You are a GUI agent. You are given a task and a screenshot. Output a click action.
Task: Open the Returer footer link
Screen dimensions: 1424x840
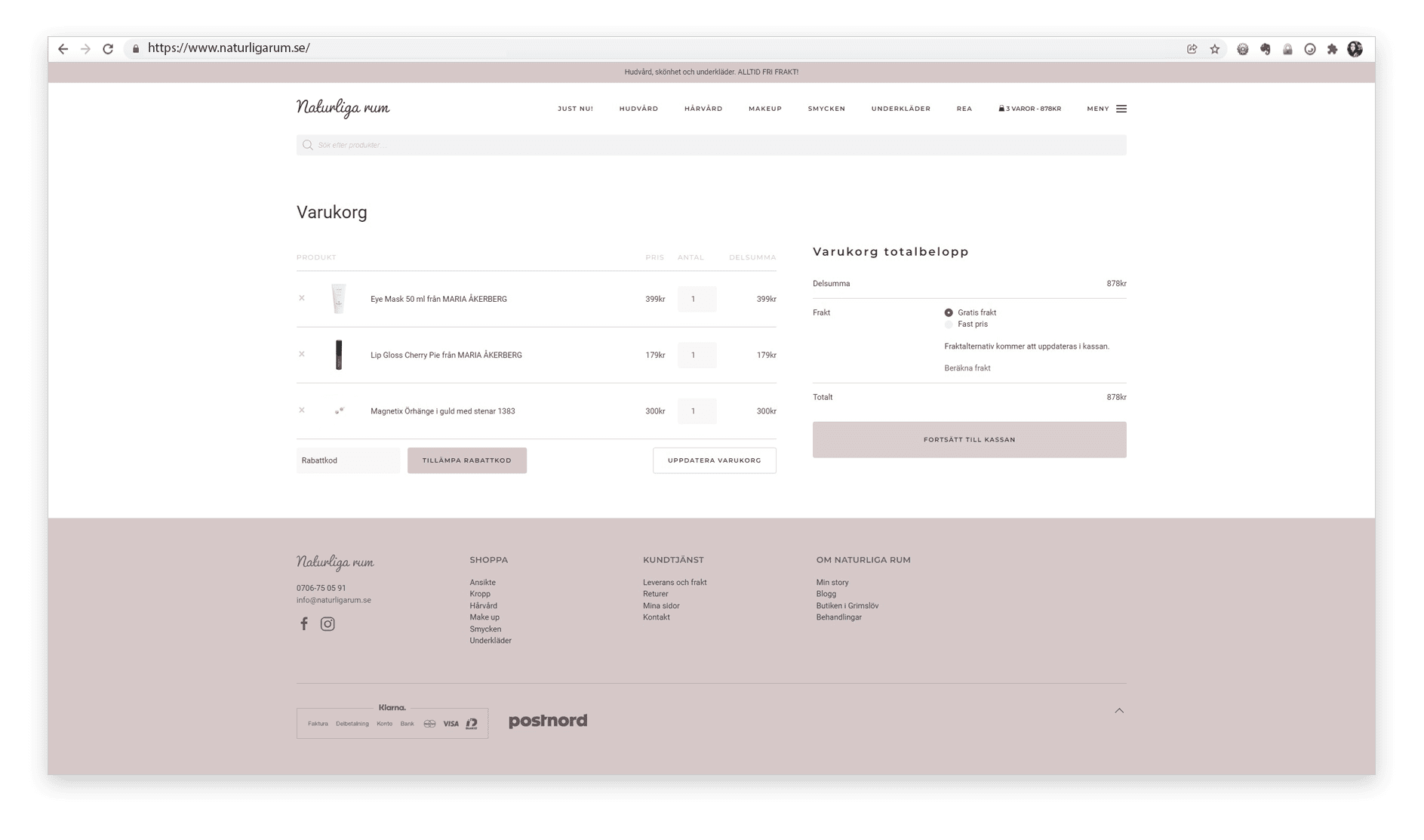click(656, 594)
